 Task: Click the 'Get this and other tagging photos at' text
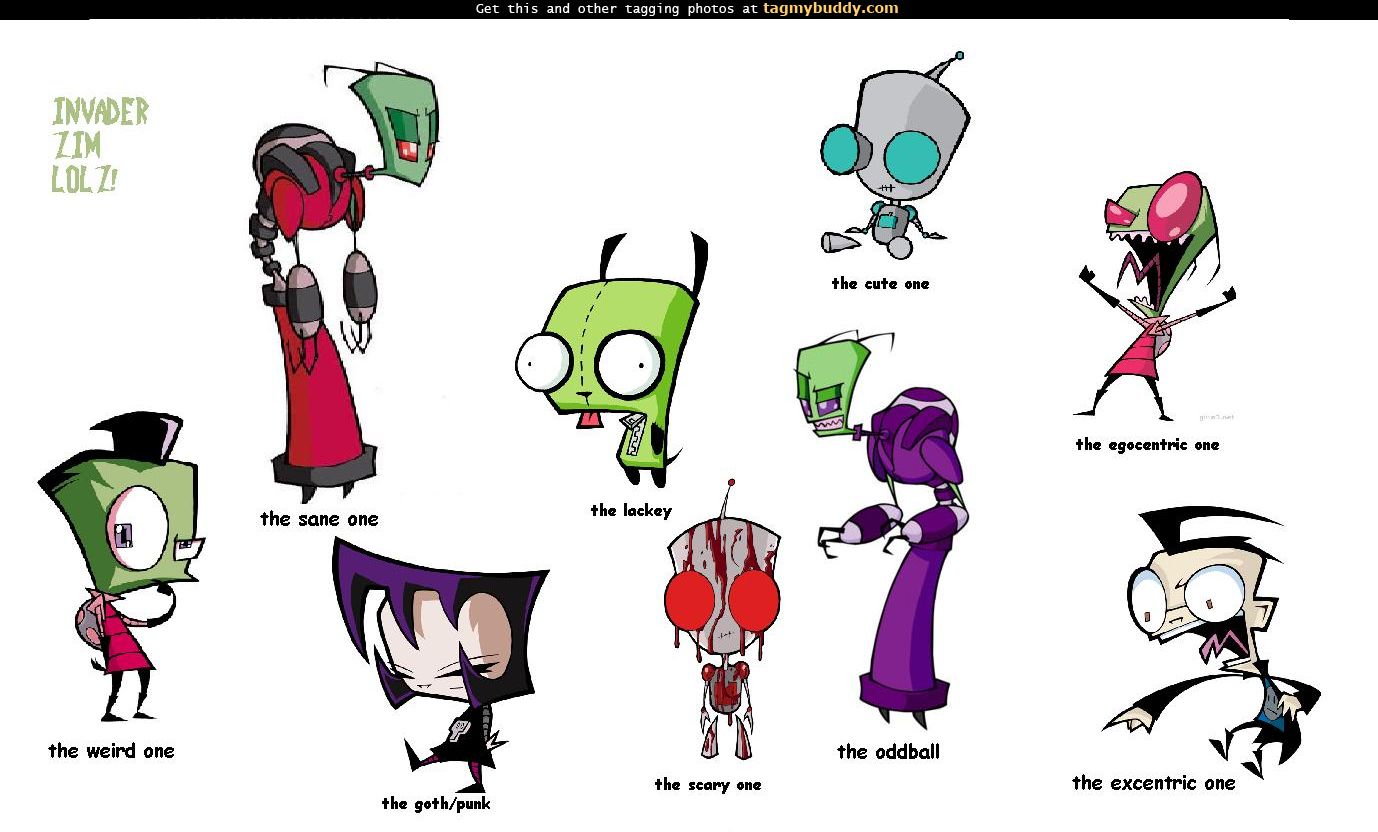coord(617,9)
